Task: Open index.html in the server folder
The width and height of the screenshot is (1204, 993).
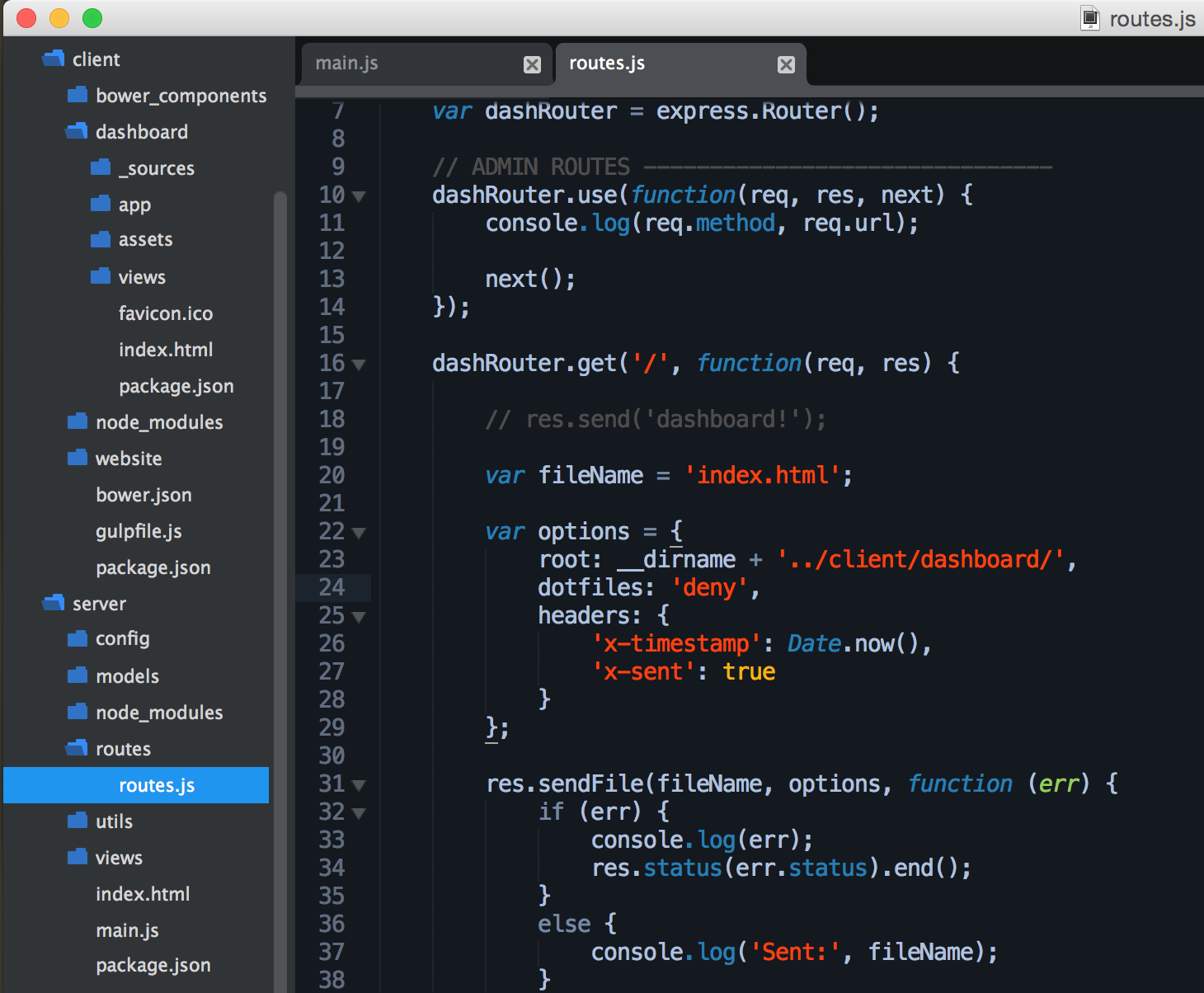Action: [x=143, y=894]
